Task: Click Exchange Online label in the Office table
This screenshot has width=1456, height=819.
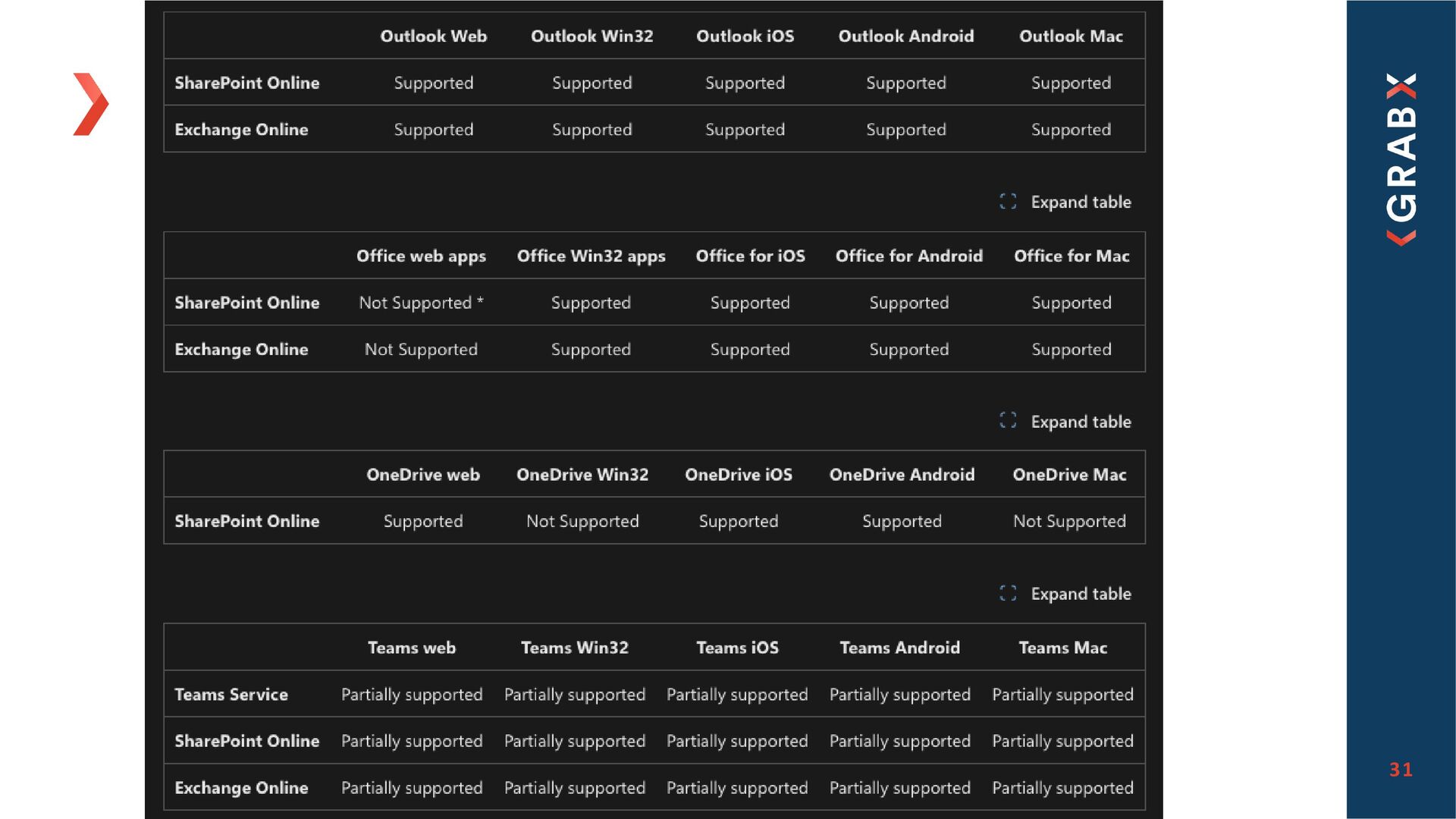Action: pyautogui.click(x=241, y=350)
